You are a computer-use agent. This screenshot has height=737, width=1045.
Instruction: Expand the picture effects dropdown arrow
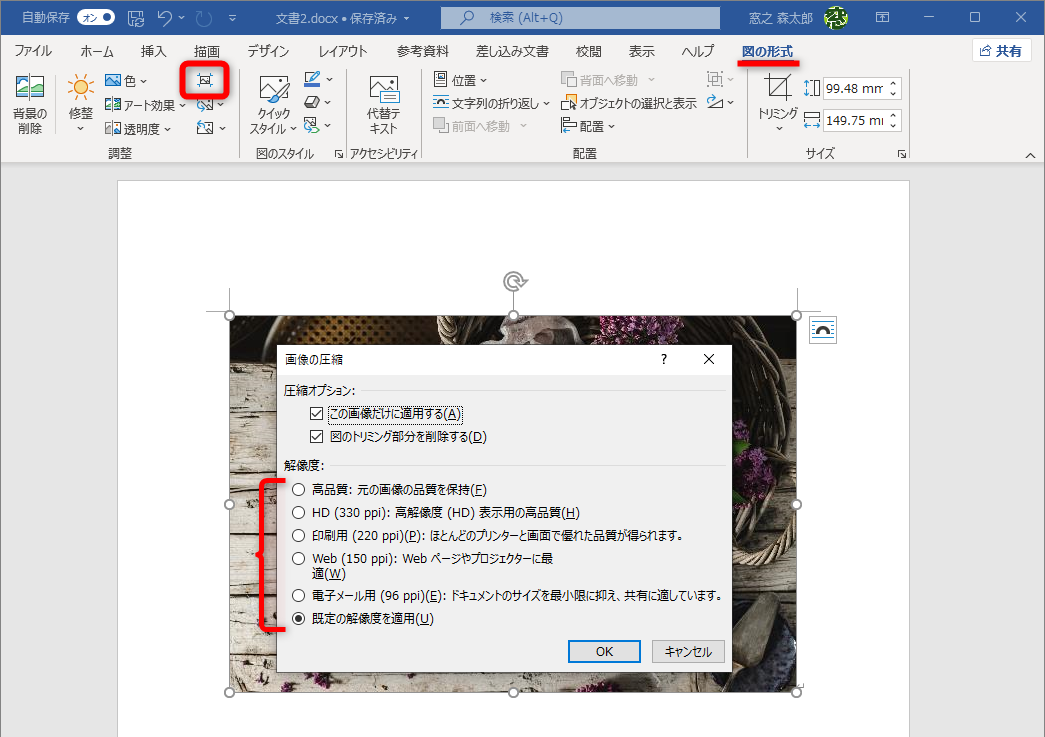[x=327, y=102]
